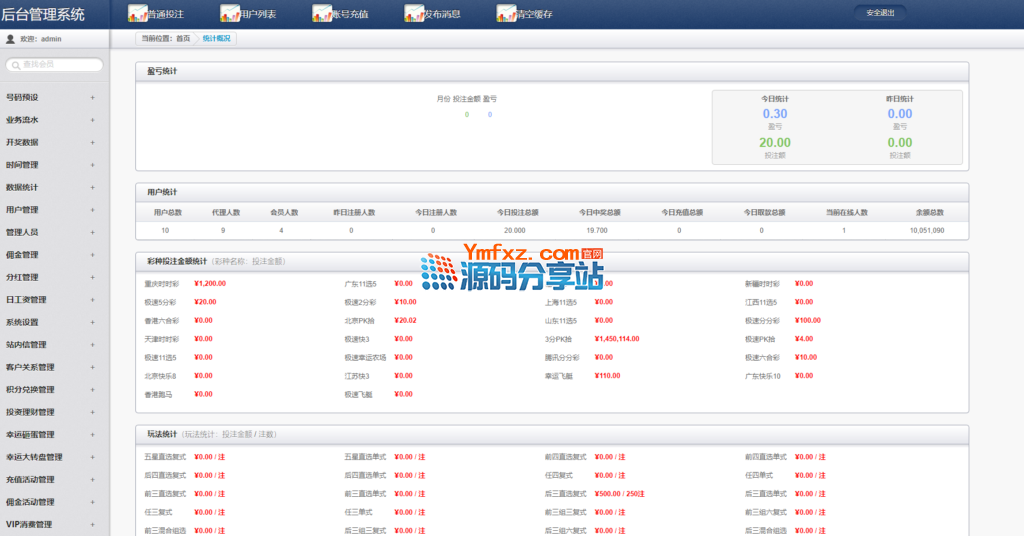Viewport: 1024px width, 536px height.
Task: Click the admin user avatar icon
Action: [x=11, y=39]
